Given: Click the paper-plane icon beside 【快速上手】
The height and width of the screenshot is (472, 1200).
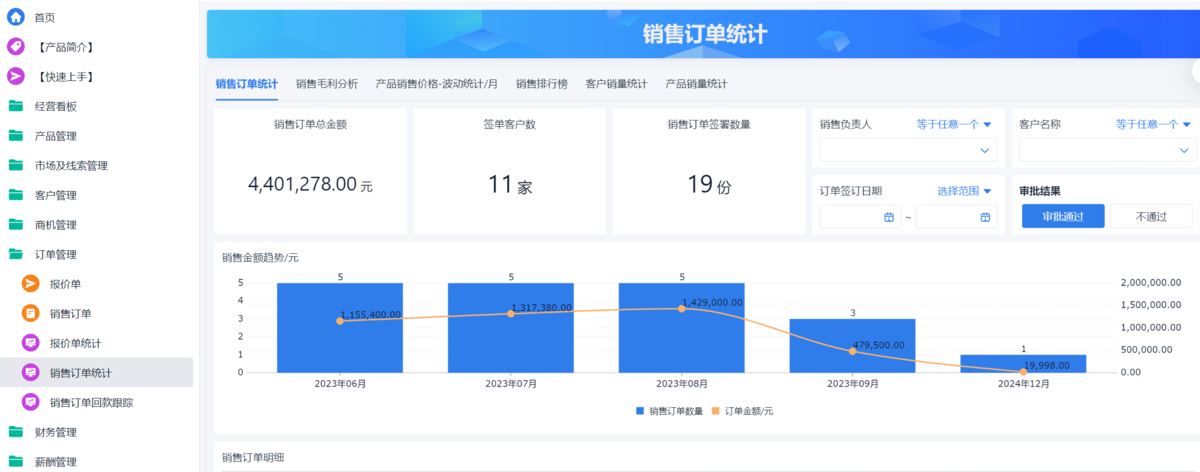Looking at the screenshot, I should click(x=15, y=76).
